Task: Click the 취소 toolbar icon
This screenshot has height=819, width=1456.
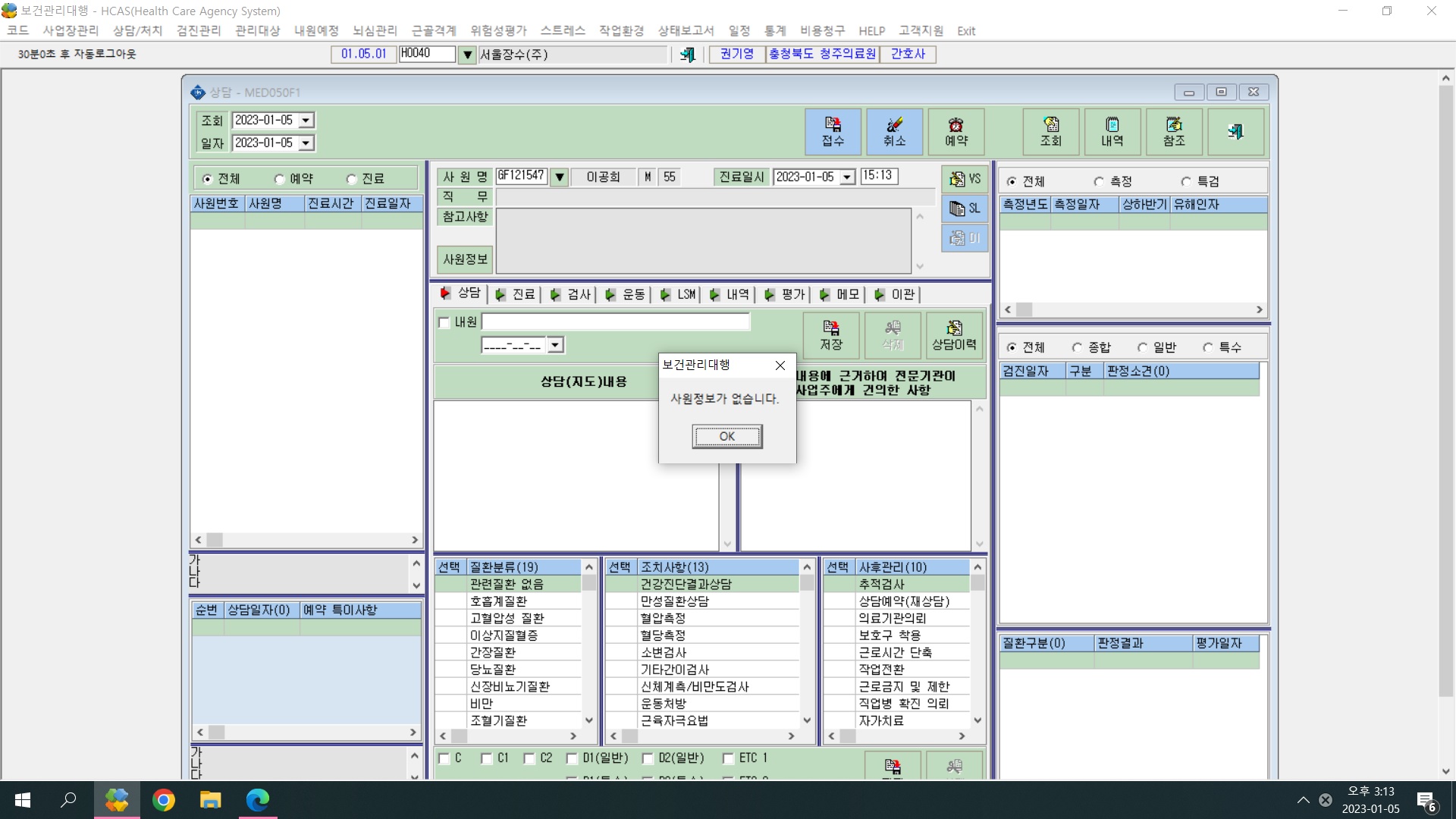Action: pos(894,132)
